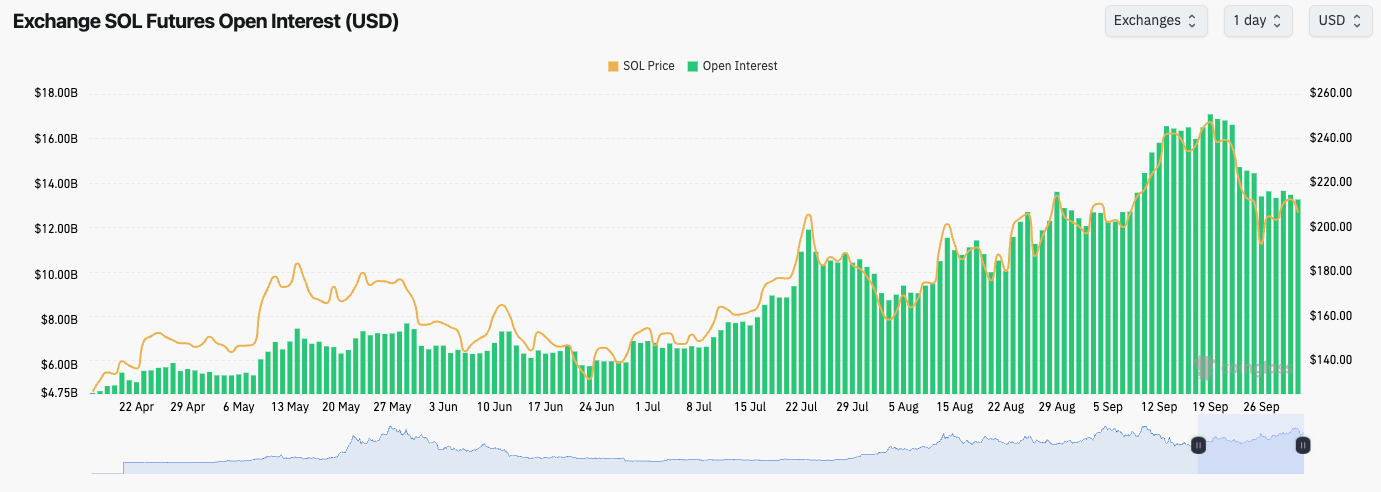Click the 24 Jun date label
This screenshot has width=1381, height=492.
tap(597, 408)
